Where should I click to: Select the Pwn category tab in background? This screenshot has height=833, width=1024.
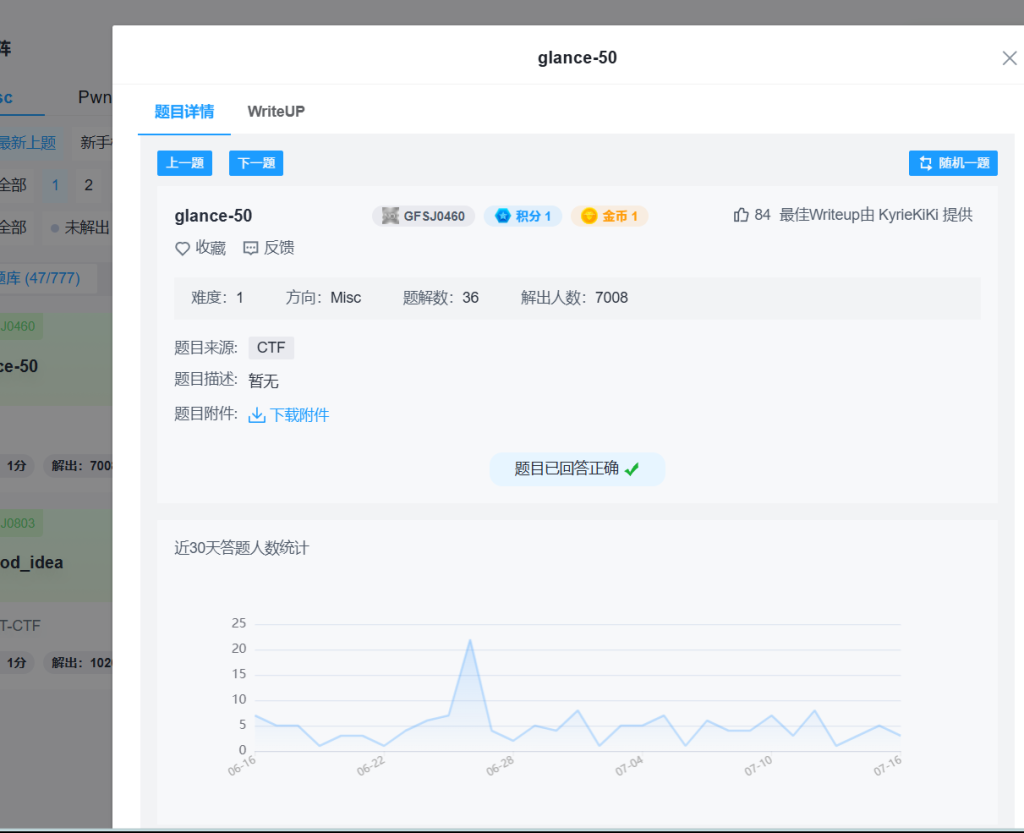95,98
